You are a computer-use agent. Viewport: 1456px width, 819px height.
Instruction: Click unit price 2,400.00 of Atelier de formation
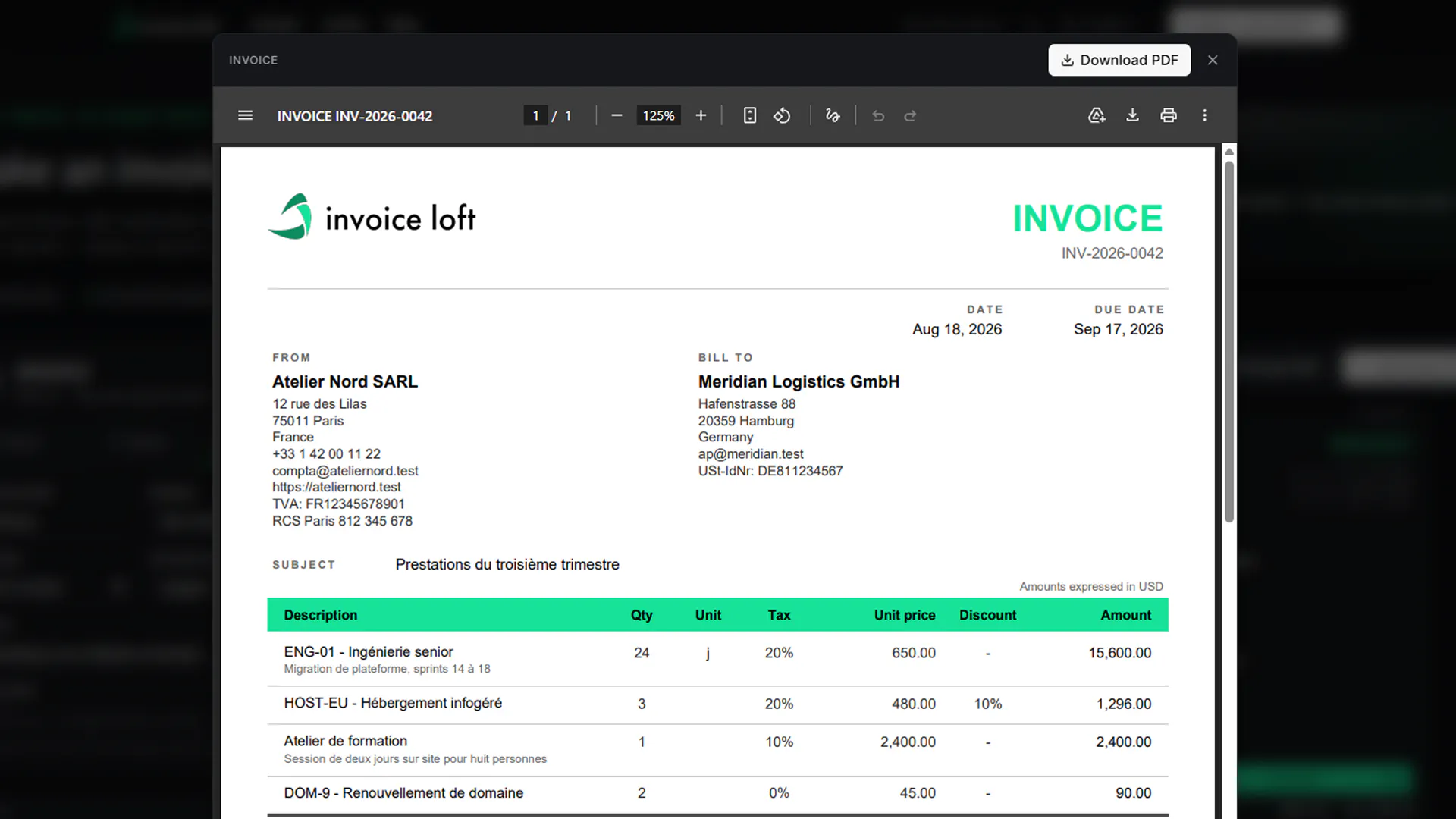click(908, 742)
